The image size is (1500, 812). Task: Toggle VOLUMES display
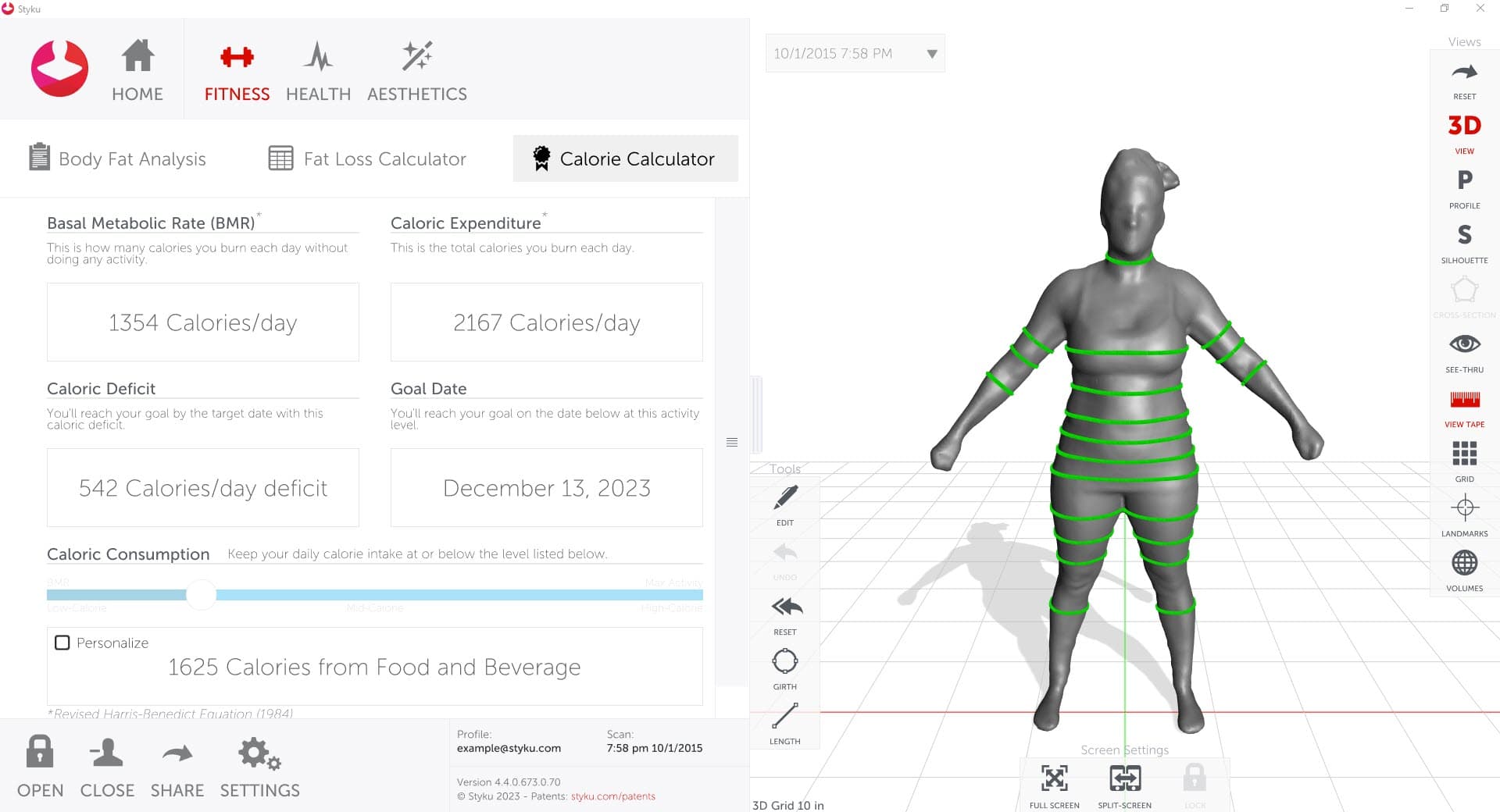click(1464, 572)
